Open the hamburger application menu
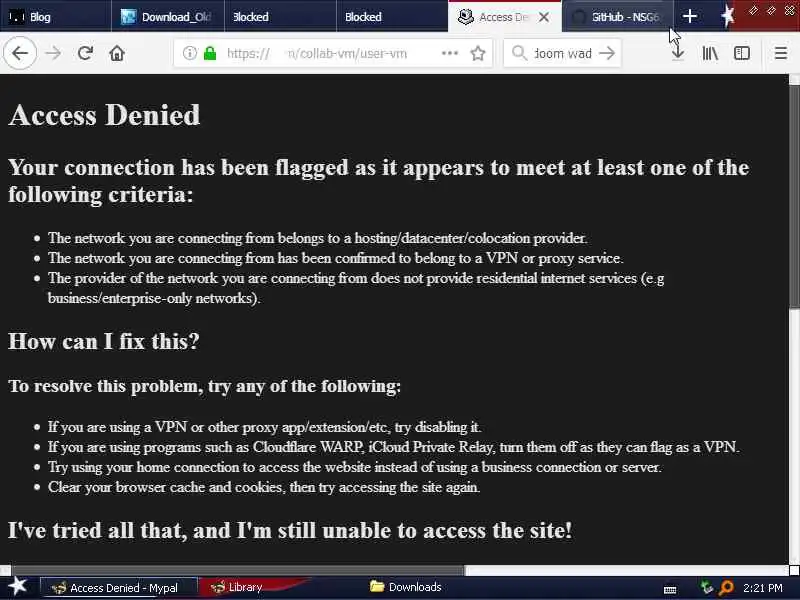 pos(781,53)
